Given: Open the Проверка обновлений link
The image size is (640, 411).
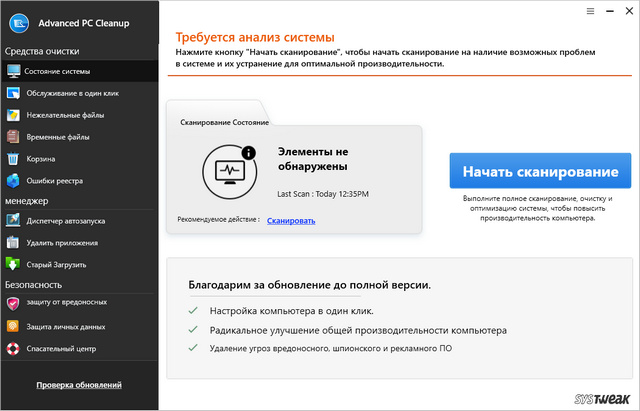Looking at the screenshot, I should point(79,385).
